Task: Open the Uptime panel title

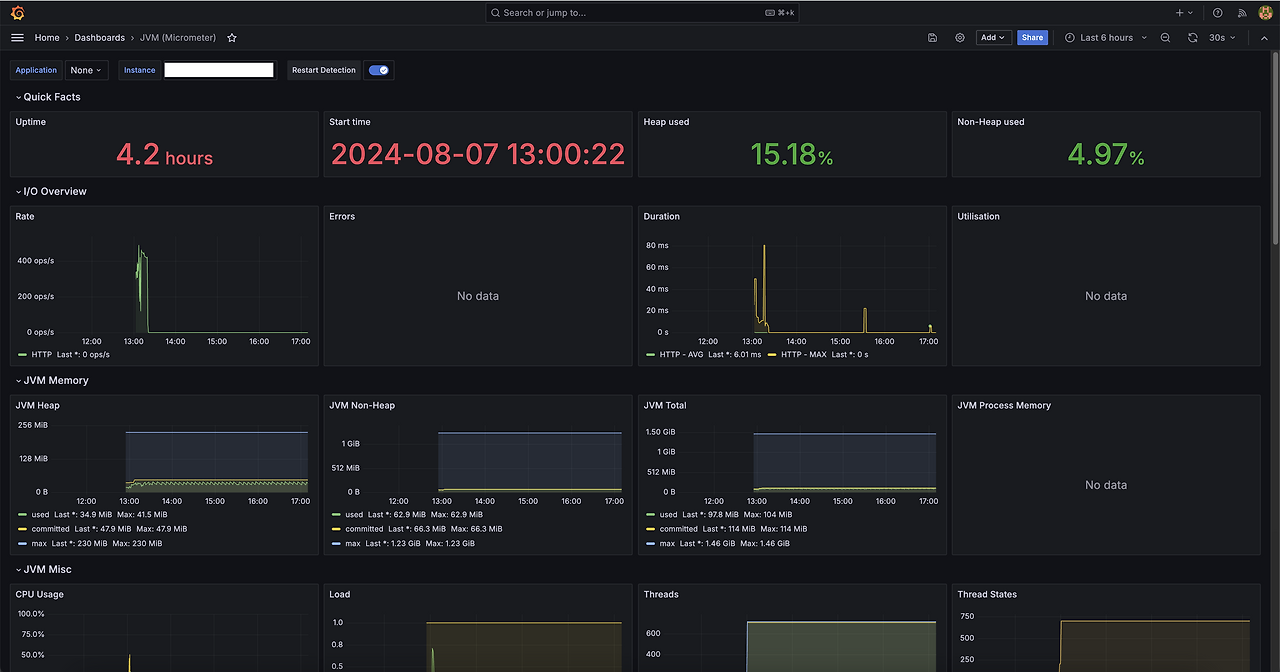Action: [31, 122]
